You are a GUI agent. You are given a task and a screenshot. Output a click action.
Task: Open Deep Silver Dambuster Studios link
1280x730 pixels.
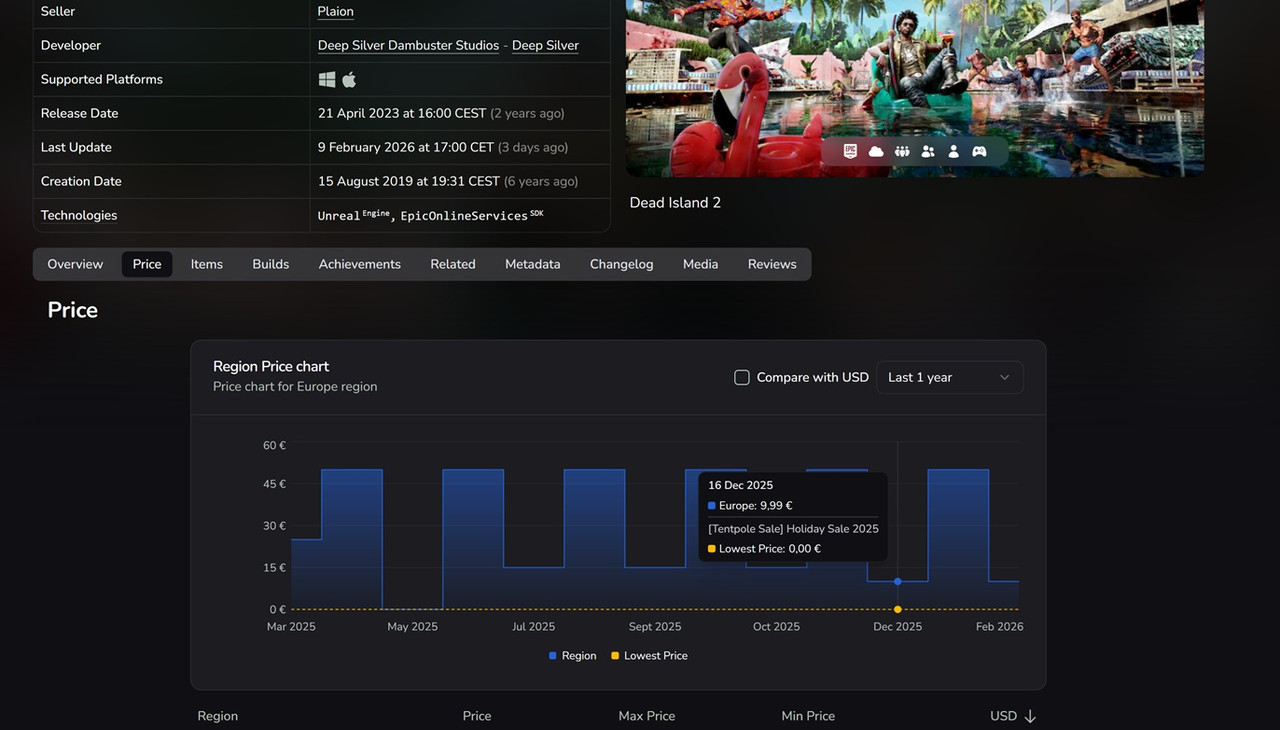pos(408,45)
